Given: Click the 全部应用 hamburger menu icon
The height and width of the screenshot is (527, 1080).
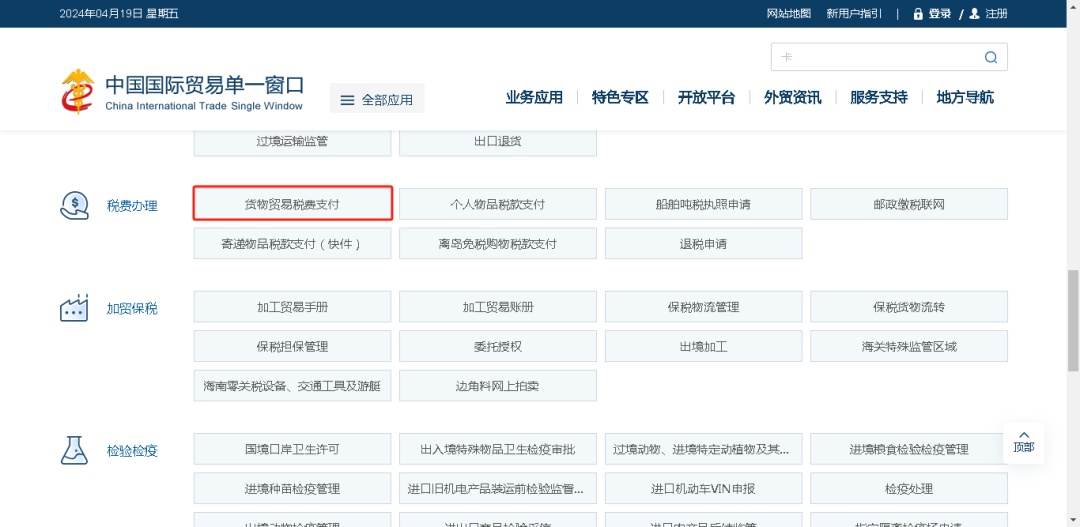Looking at the screenshot, I should (x=348, y=100).
